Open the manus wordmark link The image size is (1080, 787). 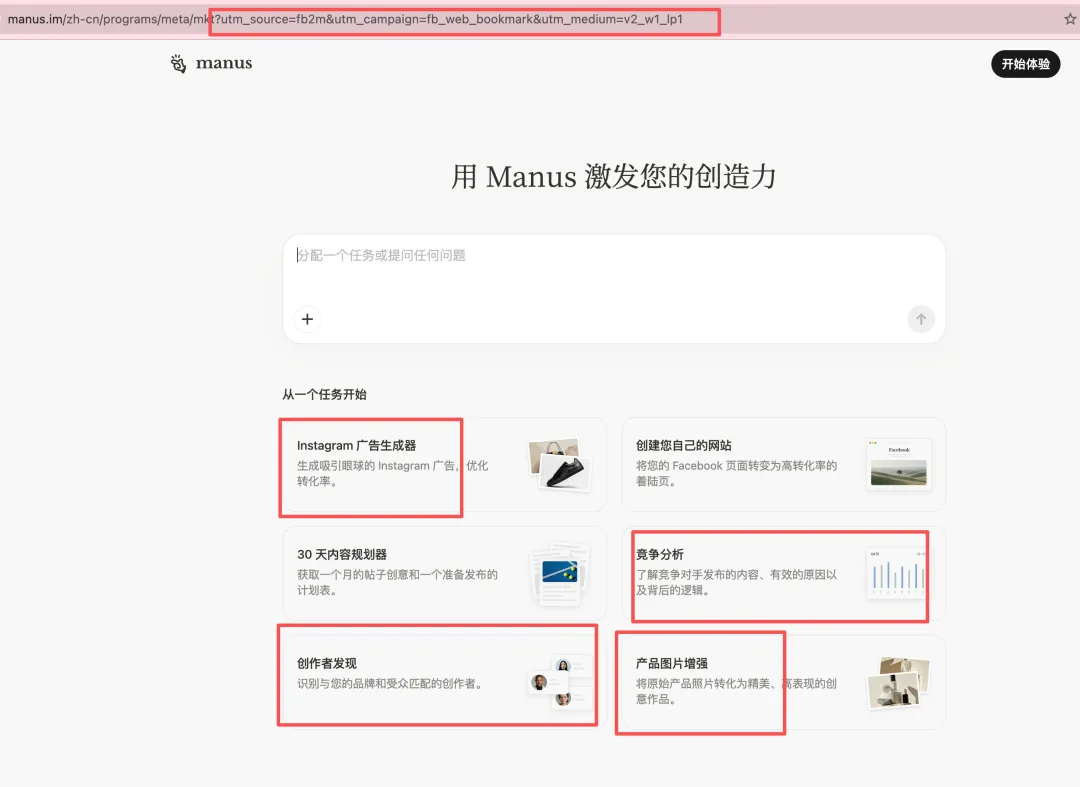pyautogui.click(x=224, y=63)
